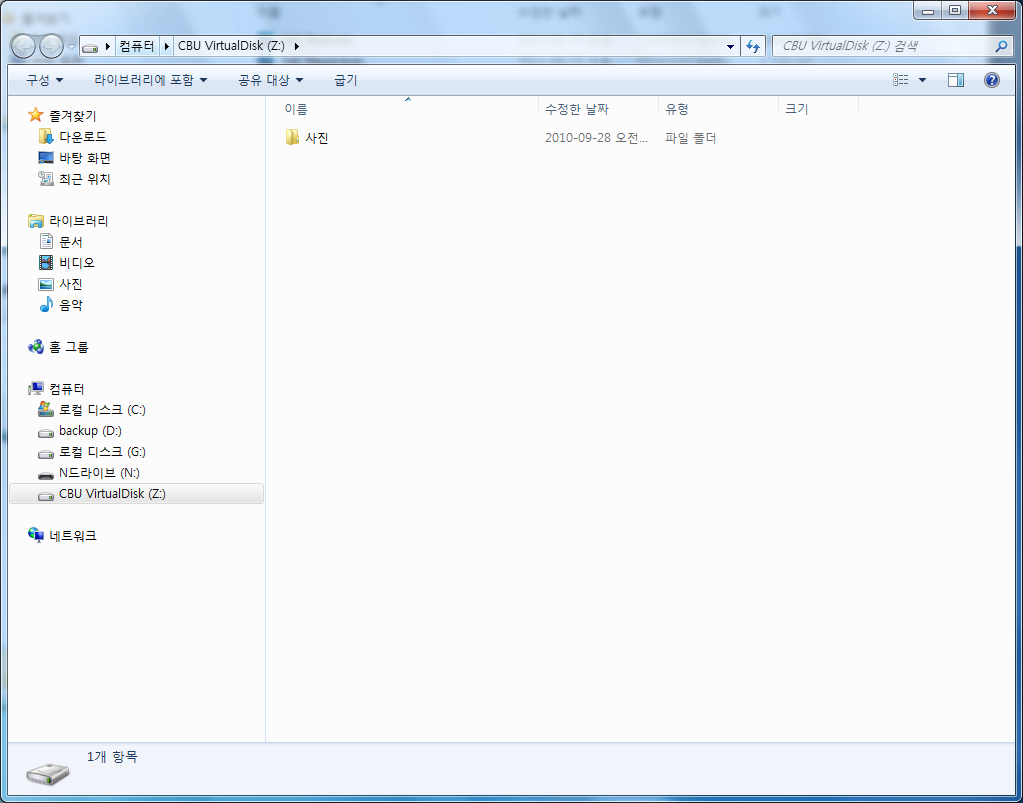Change view with the view icon

pyautogui.click(x=901, y=80)
